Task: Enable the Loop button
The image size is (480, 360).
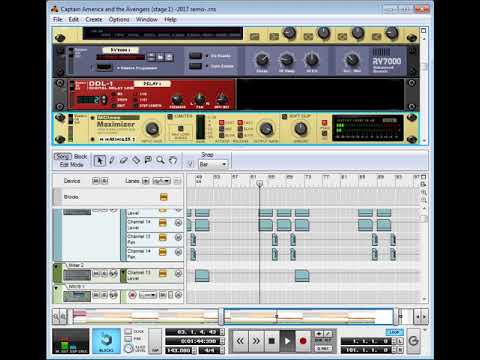Action: (395, 332)
